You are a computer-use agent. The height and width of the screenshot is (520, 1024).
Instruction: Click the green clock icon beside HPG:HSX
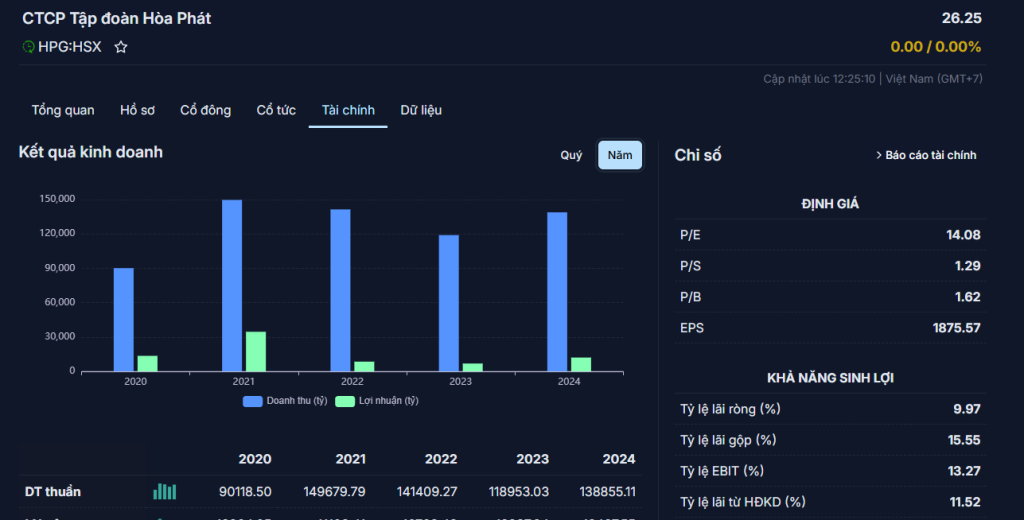(x=29, y=47)
